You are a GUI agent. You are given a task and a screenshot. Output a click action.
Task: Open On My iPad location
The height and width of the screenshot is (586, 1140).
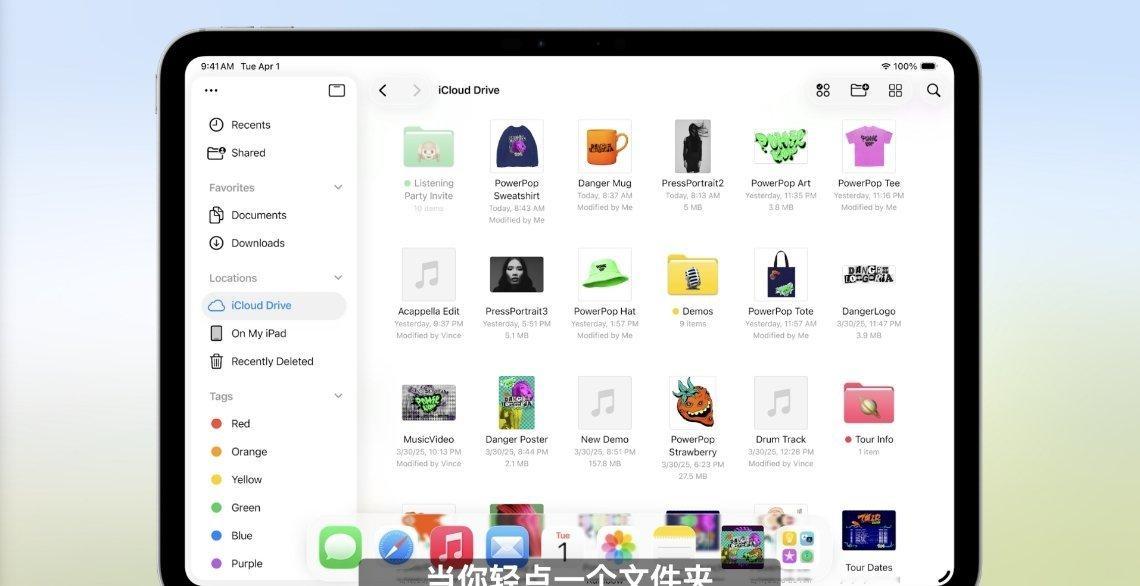coord(274,333)
